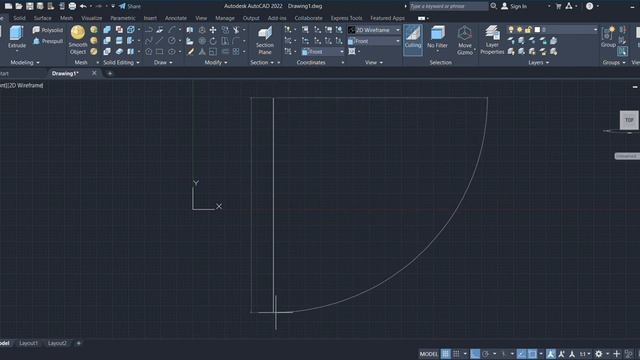Close the Drawing1 file tab

(x=94, y=73)
